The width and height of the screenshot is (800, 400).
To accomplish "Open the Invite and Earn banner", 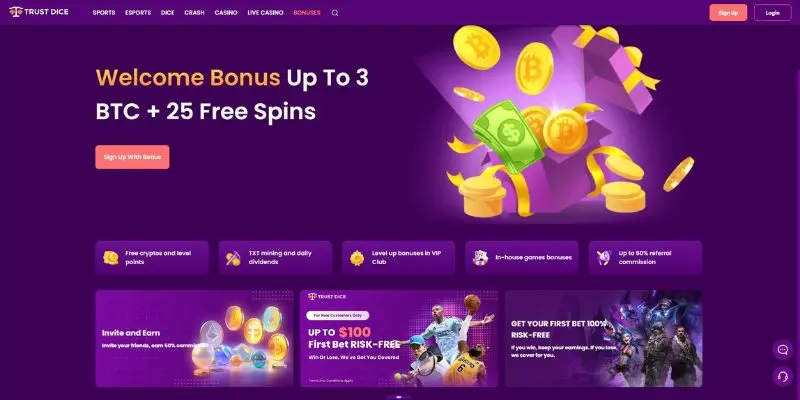I will [x=194, y=339].
